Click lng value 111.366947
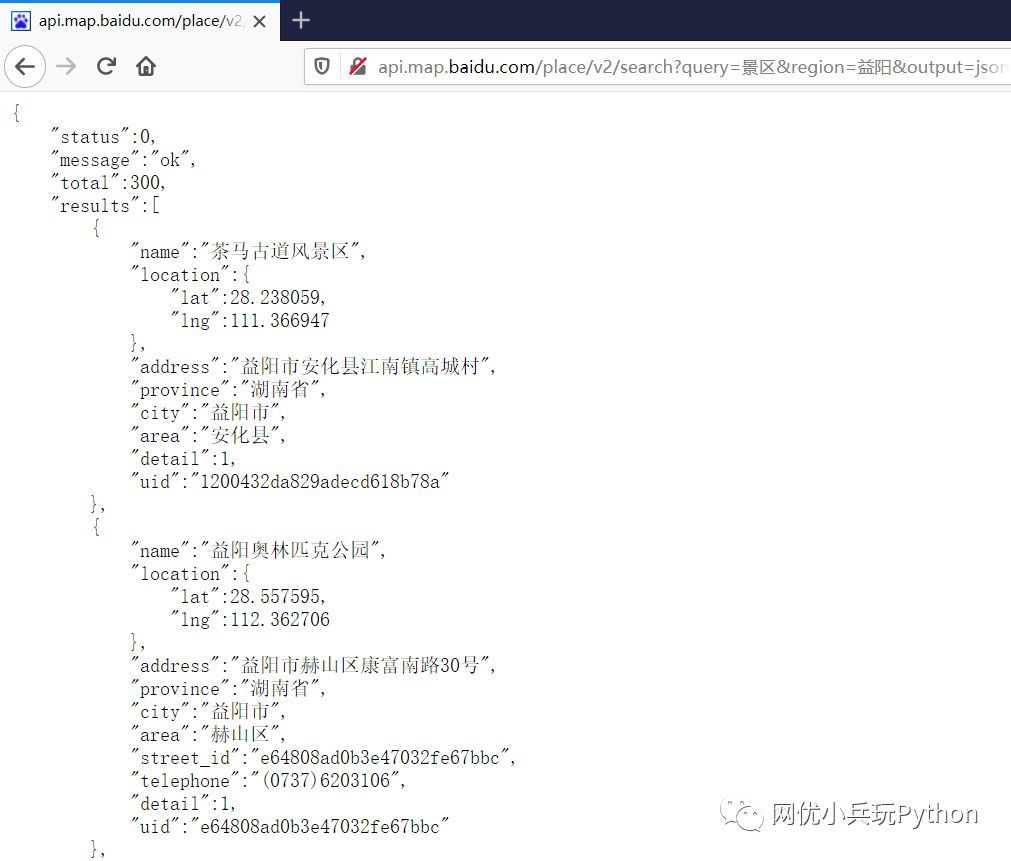 pyautogui.click(x=280, y=321)
